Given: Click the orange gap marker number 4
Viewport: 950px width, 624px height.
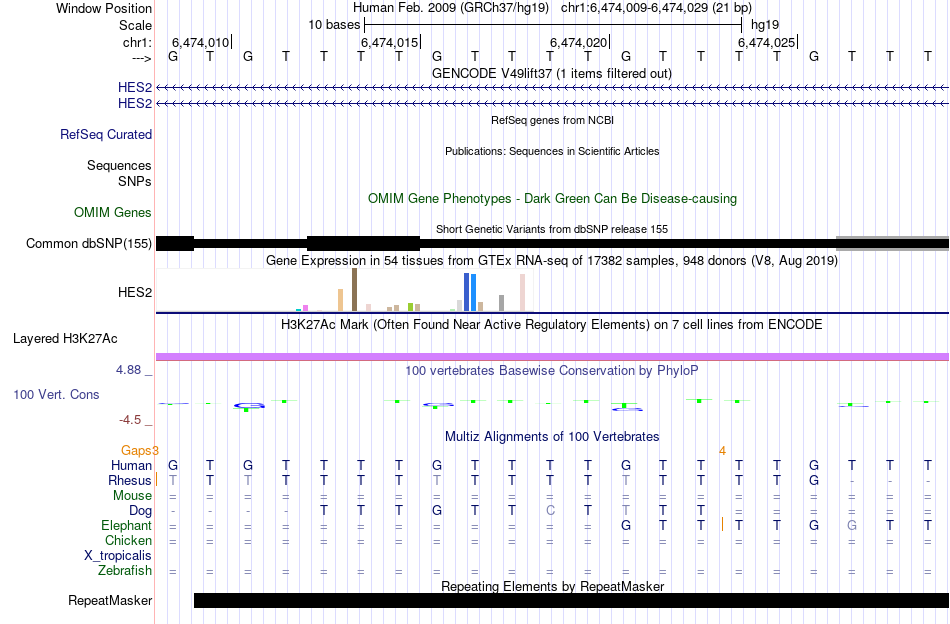Looking at the screenshot, I should pyautogui.click(x=722, y=451).
